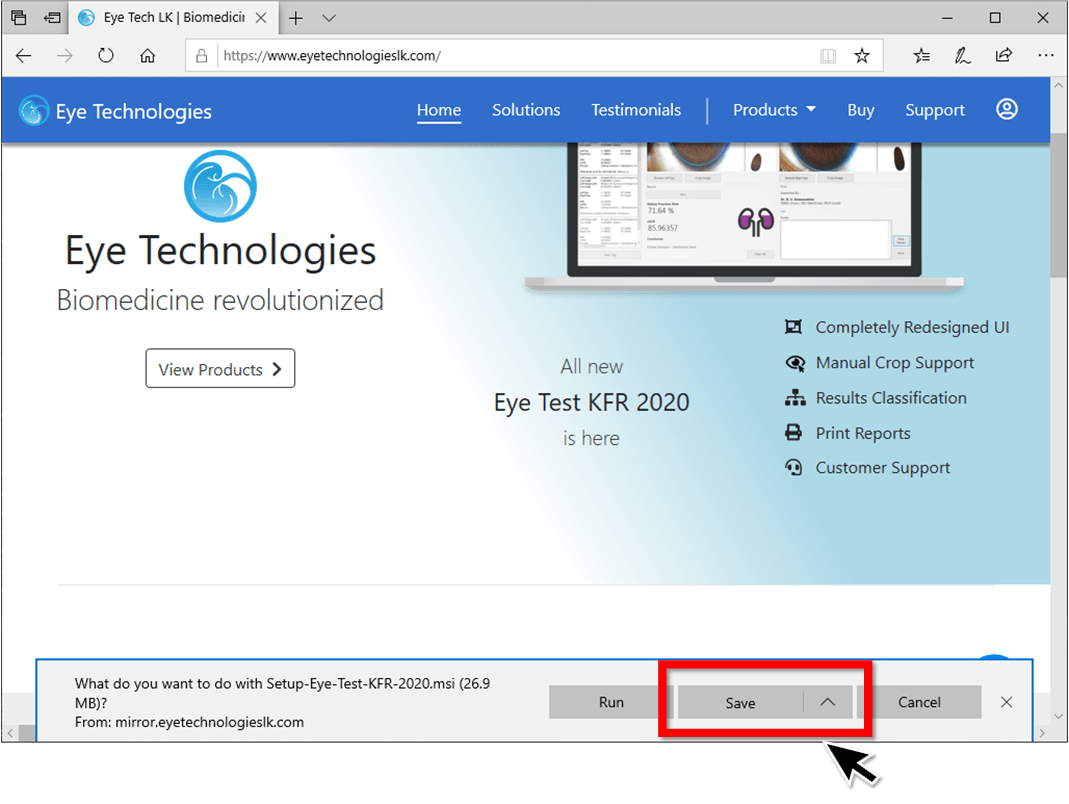Add this page to favorites
Screen dimensions: 1069x804
(862, 56)
